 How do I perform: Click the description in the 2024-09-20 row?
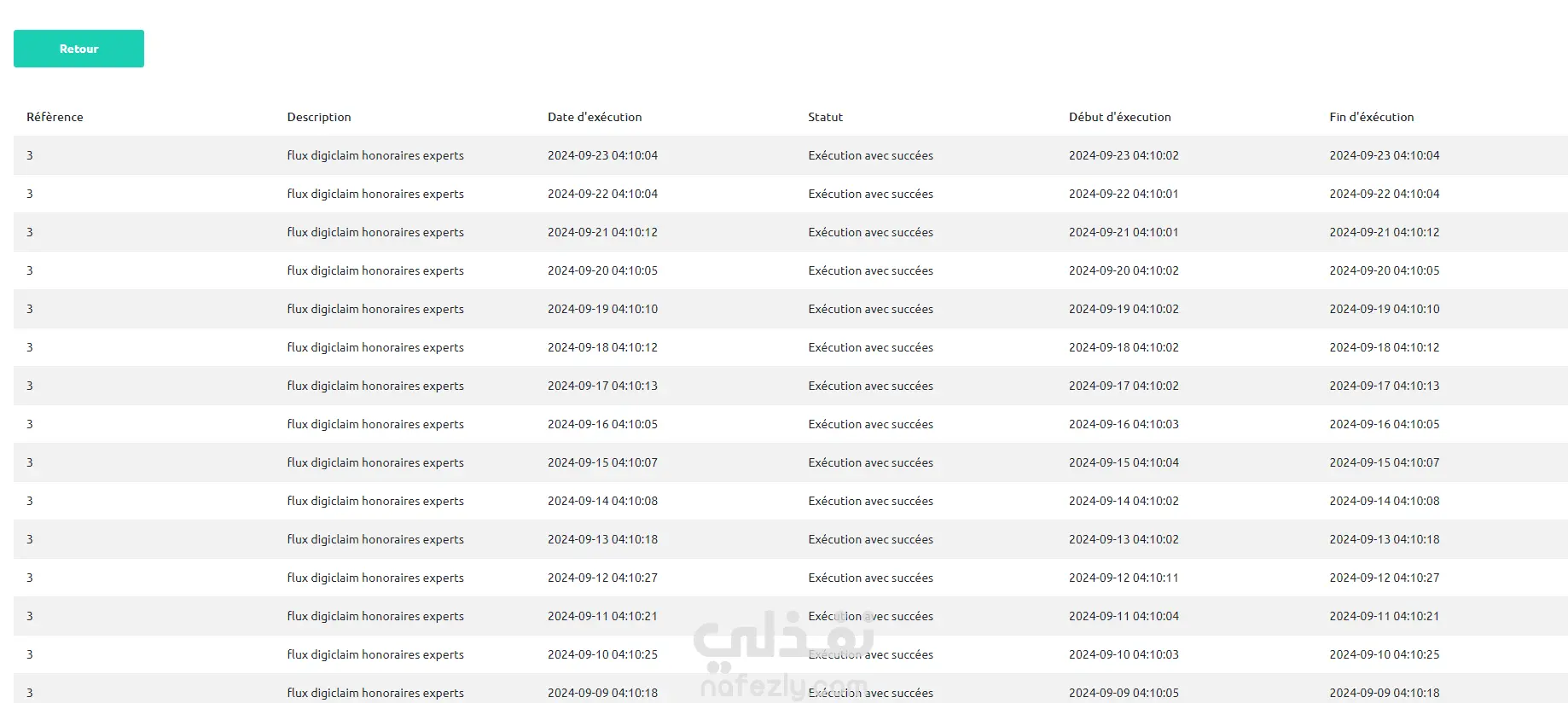click(x=375, y=270)
